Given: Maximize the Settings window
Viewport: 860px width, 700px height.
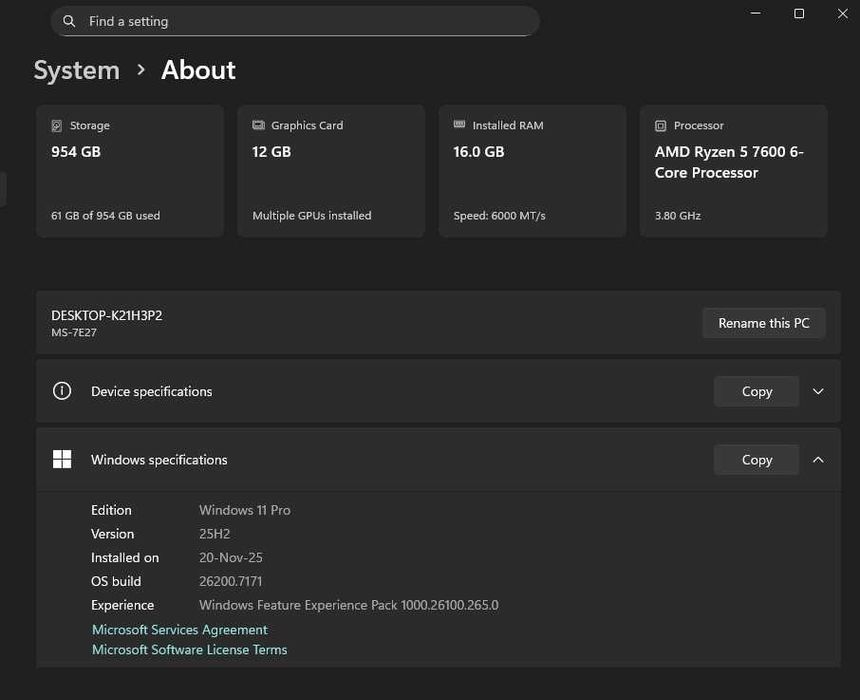Looking at the screenshot, I should (x=799, y=13).
